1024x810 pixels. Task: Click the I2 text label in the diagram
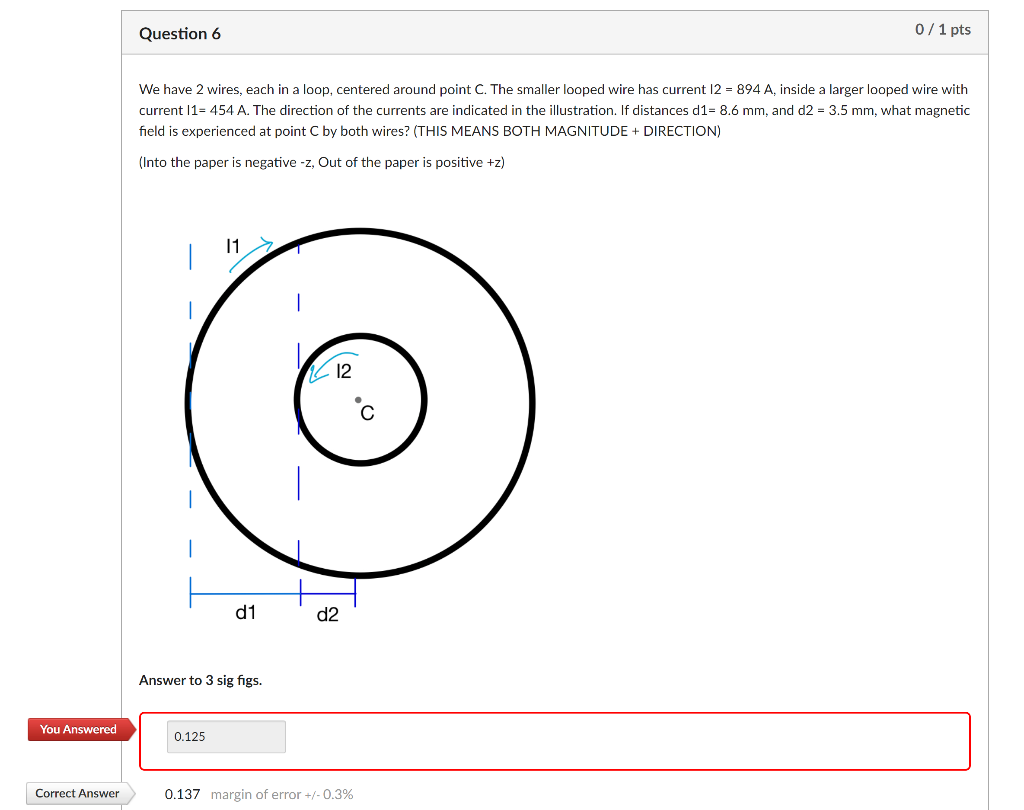click(345, 371)
